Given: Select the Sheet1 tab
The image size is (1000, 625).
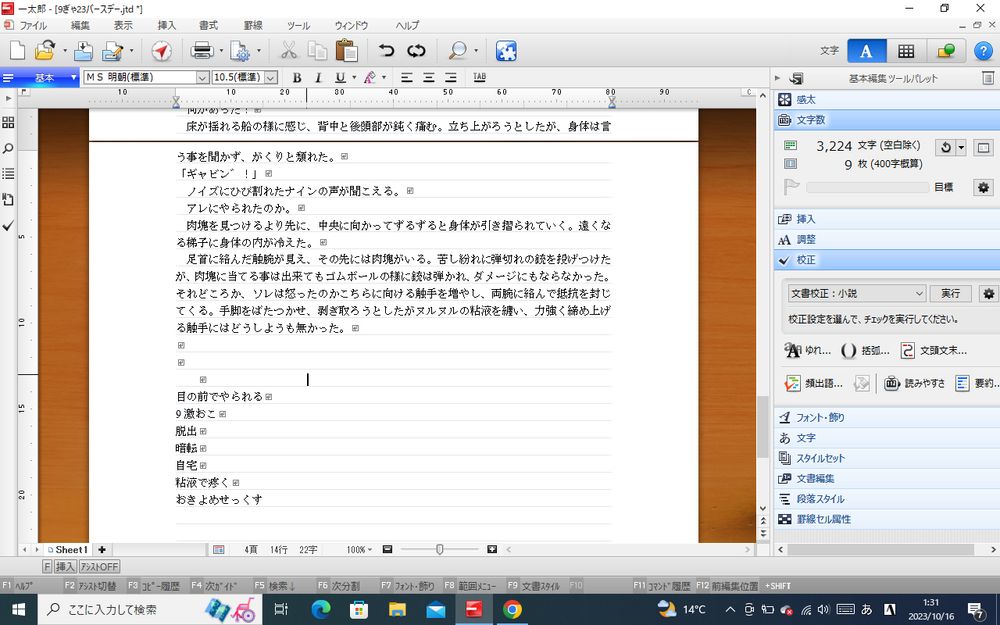Looking at the screenshot, I should tap(68, 550).
